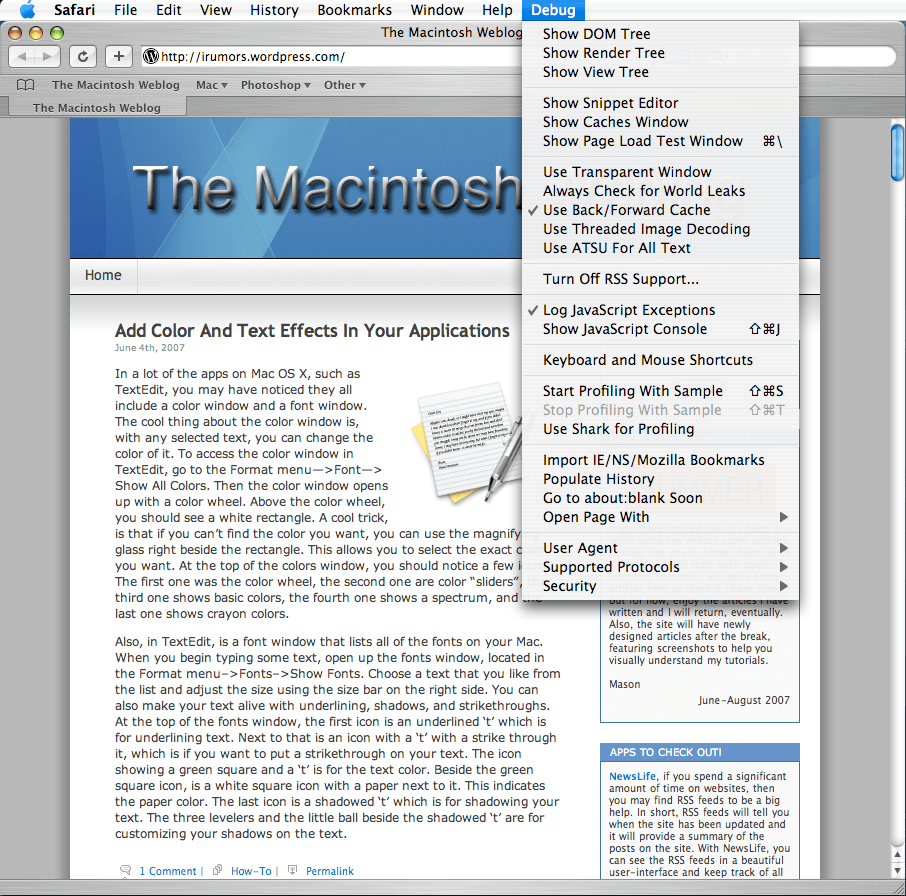Viewport: 906px width, 896px height.
Task: Choose Show Render Tree
Action: 660,53
